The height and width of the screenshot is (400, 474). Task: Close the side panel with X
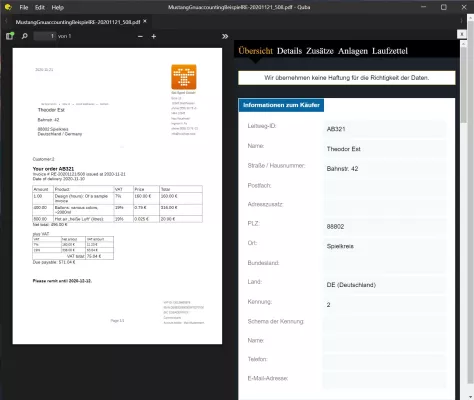point(462,34)
